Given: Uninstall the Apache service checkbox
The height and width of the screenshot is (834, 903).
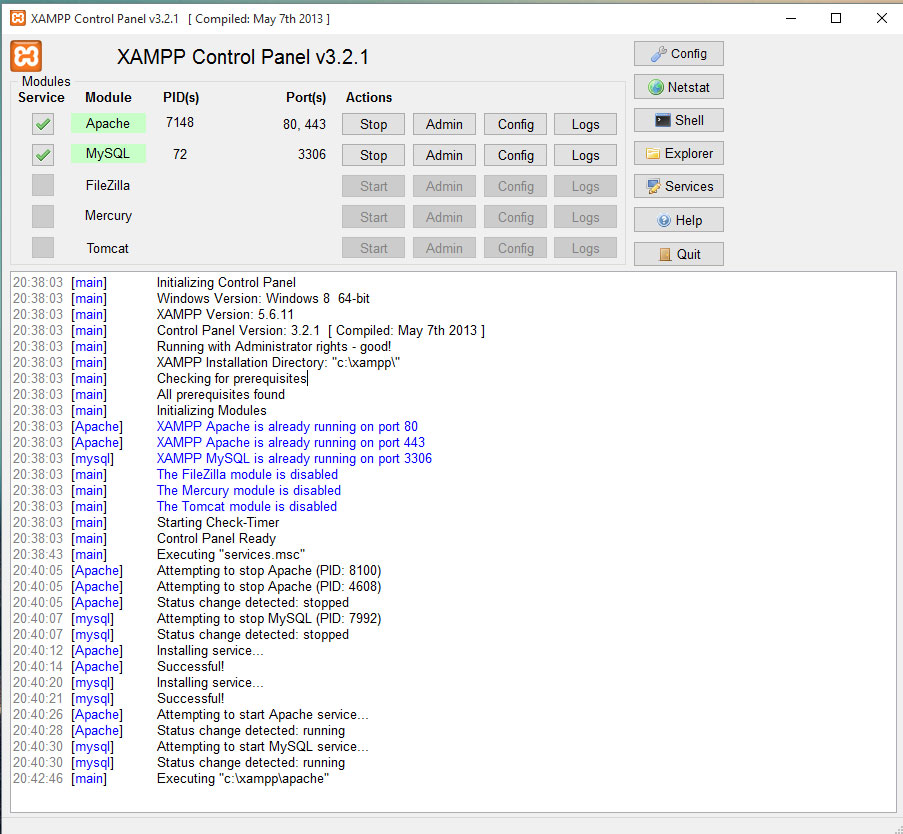Looking at the screenshot, I should [43, 124].
